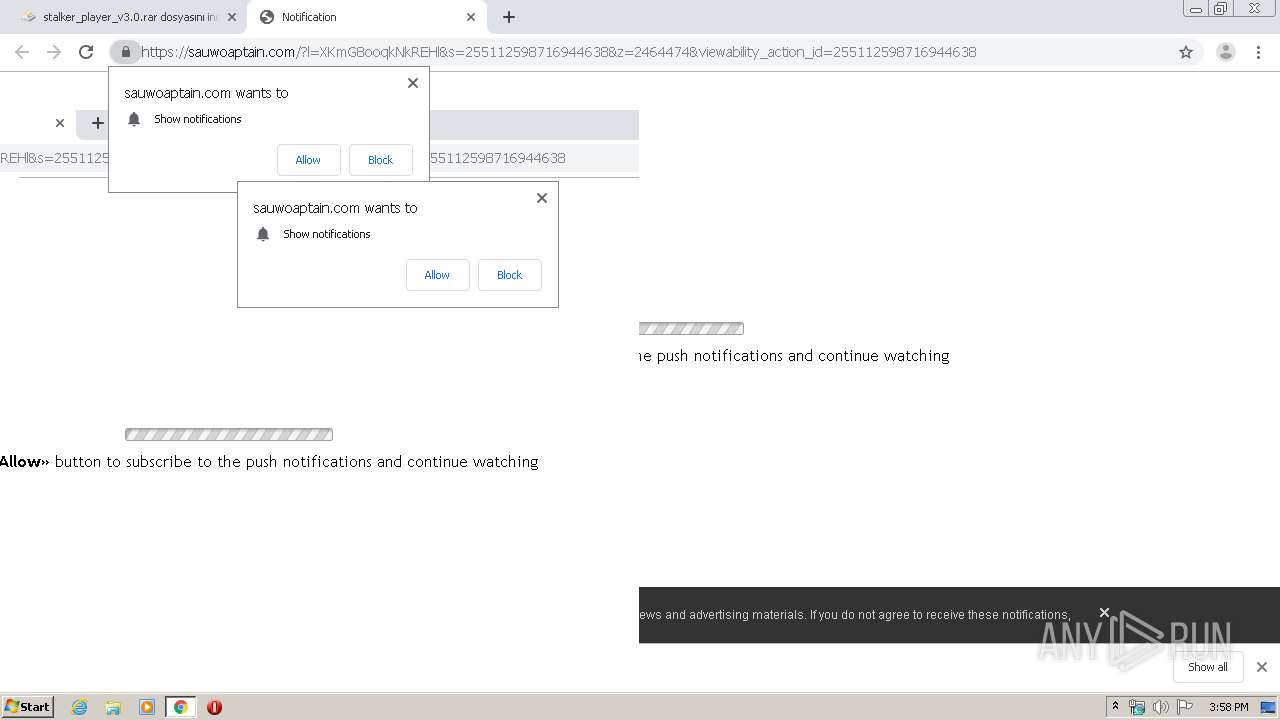Select Chrome in the taskbar

tap(180, 707)
